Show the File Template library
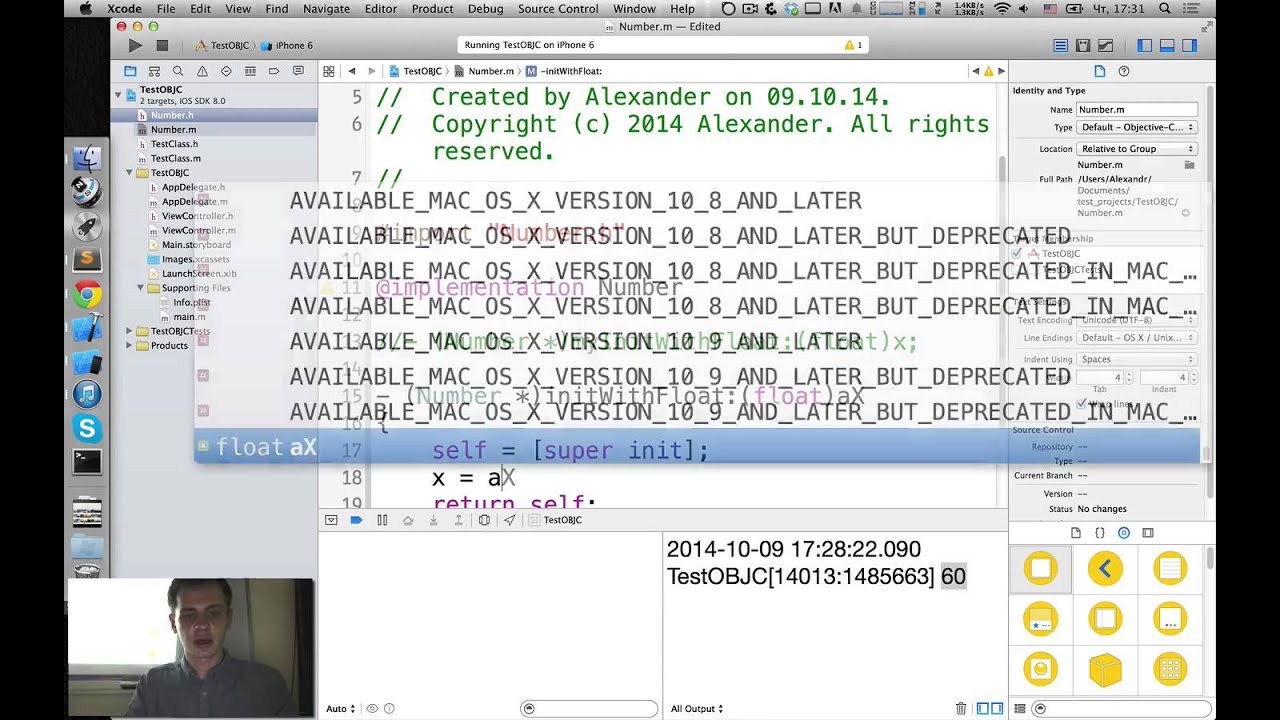The width and height of the screenshot is (1280, 720). click(x=1076, y=533)
